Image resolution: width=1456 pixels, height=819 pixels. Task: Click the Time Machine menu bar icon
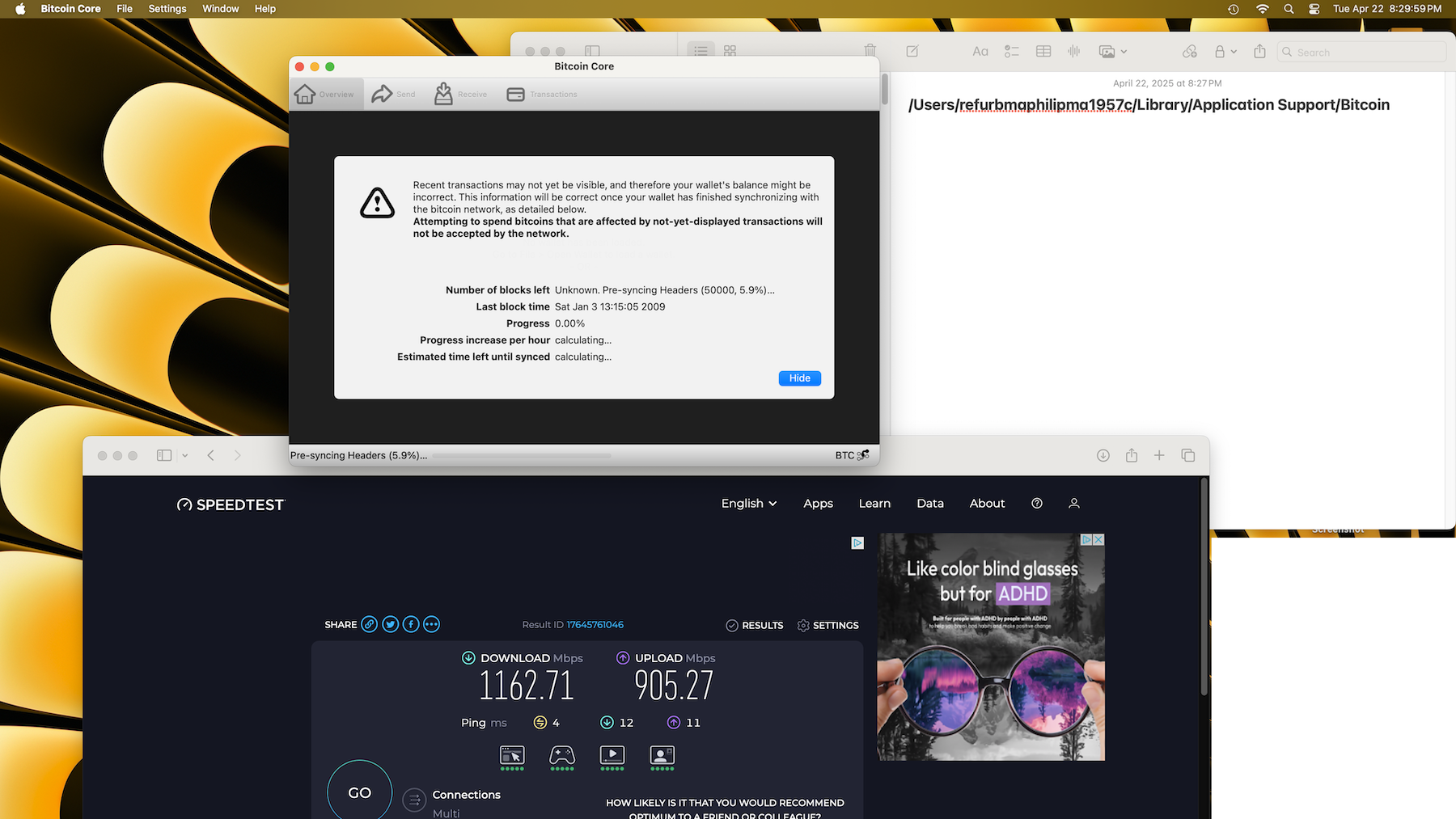pos(1233,9)
